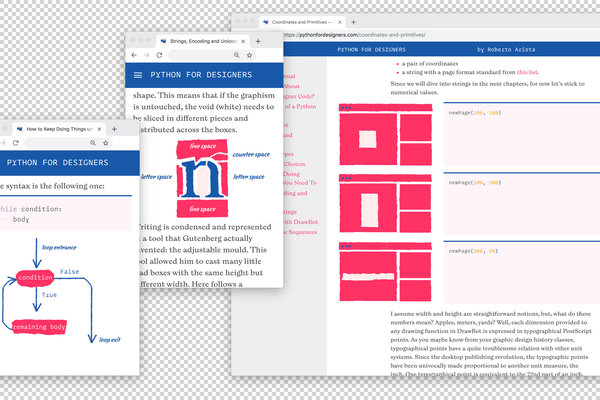Click forward arrow in Strings window
Image resolution: width=600 pixels, height=400 pixels.
coord(147,55)
